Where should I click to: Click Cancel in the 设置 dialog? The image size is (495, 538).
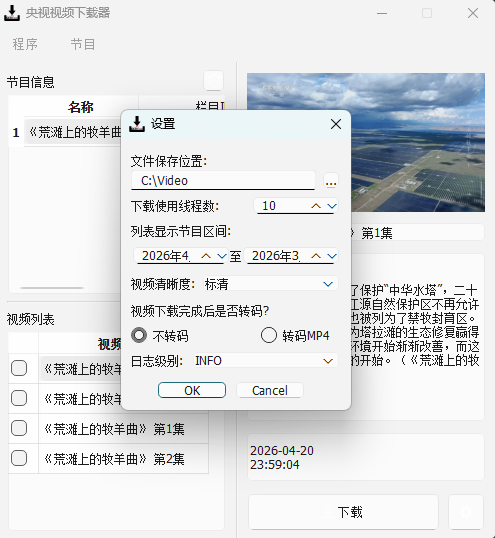(270, 390)
